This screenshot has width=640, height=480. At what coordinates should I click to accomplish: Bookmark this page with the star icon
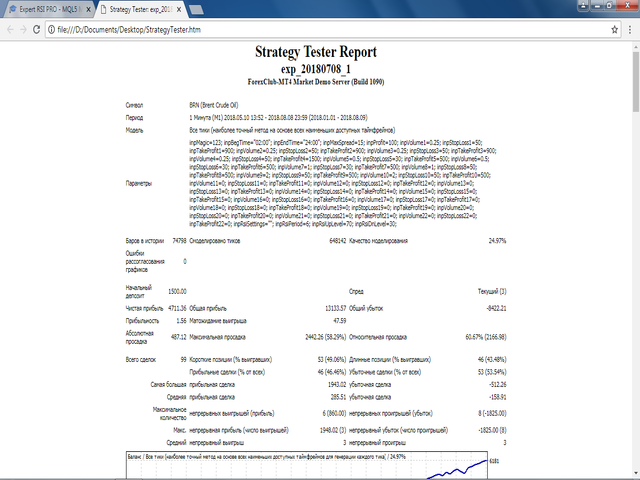click(614, 29)
